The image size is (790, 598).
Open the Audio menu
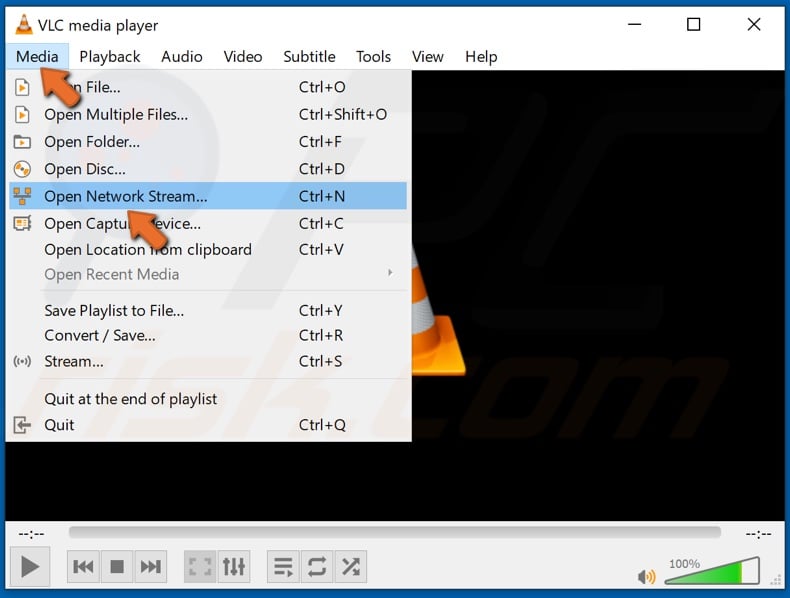tap(182, 56)
